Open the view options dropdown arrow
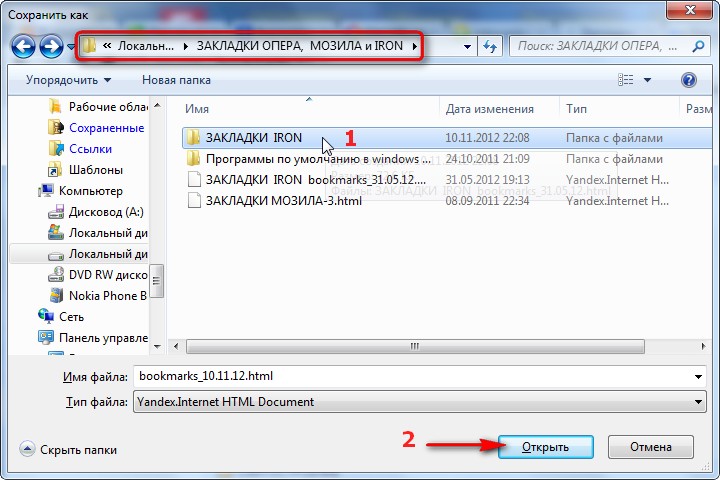The image size is (720, 480). 647,80
